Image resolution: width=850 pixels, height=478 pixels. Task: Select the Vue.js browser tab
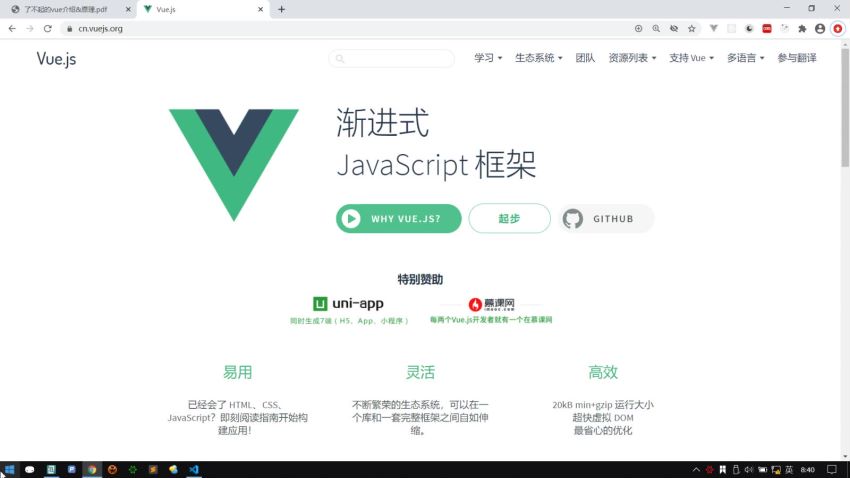coord(201,9)
